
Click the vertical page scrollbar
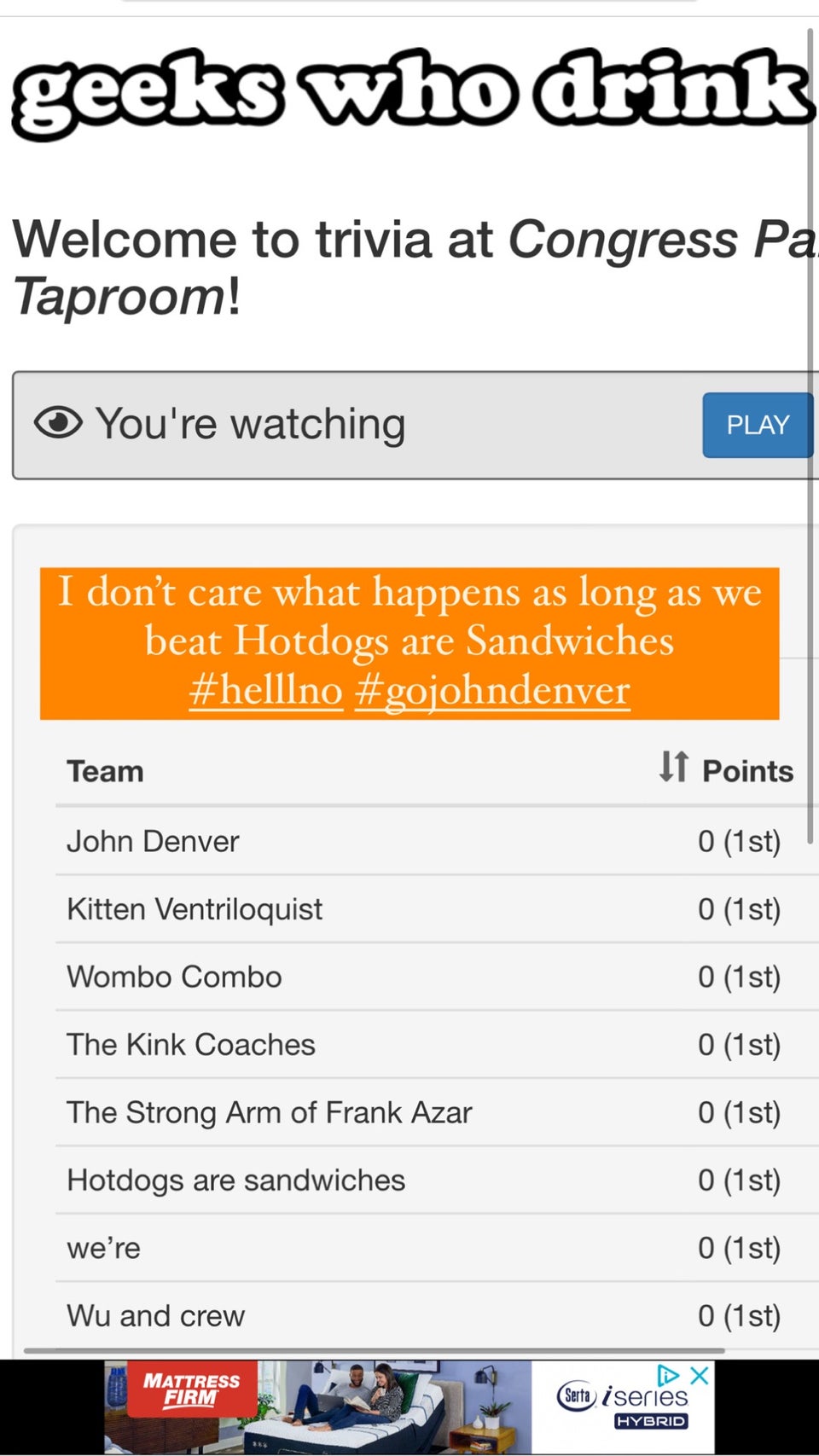click(810, 435)
